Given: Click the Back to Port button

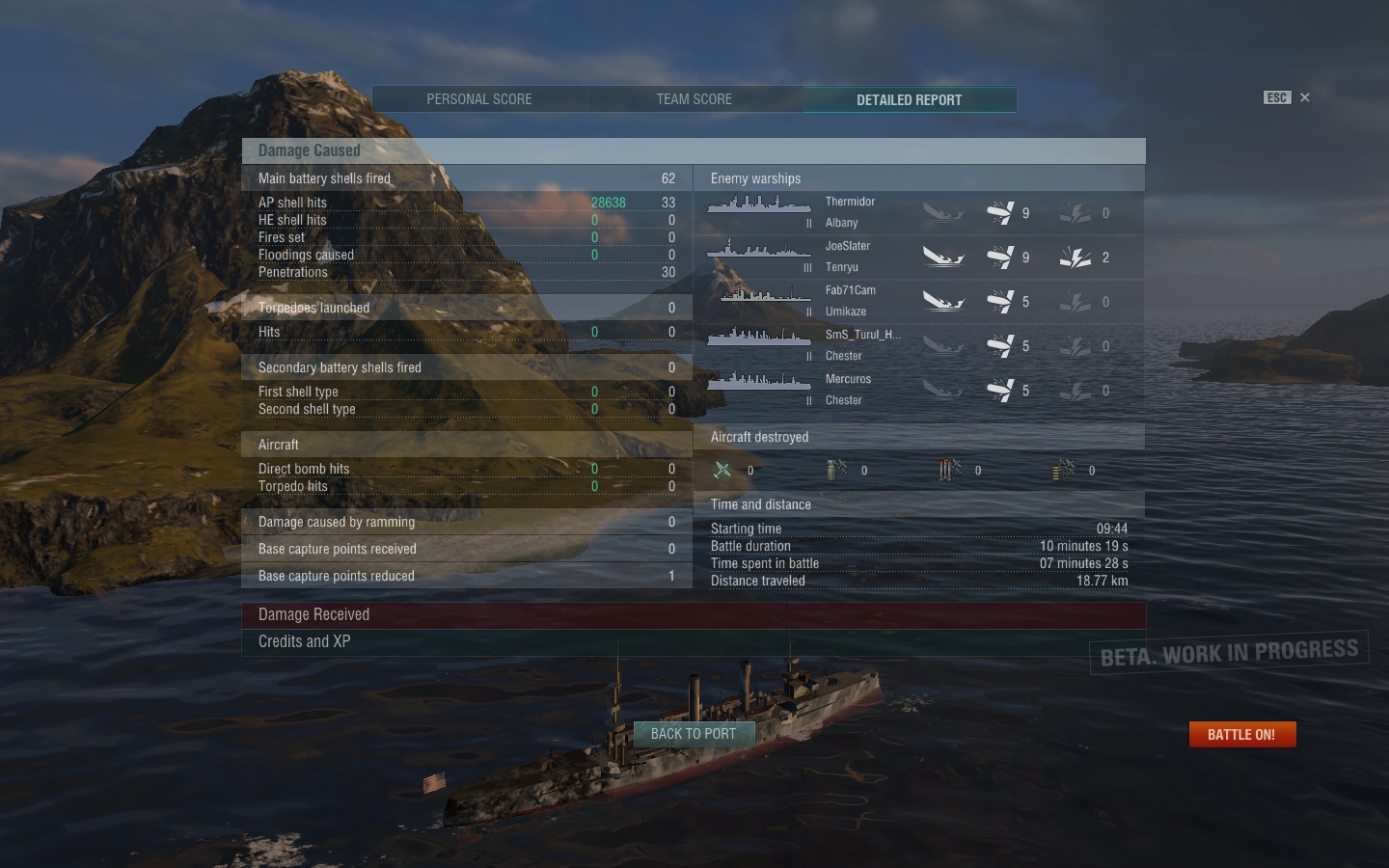Looking at the screenshot, I should coord(694,734).
